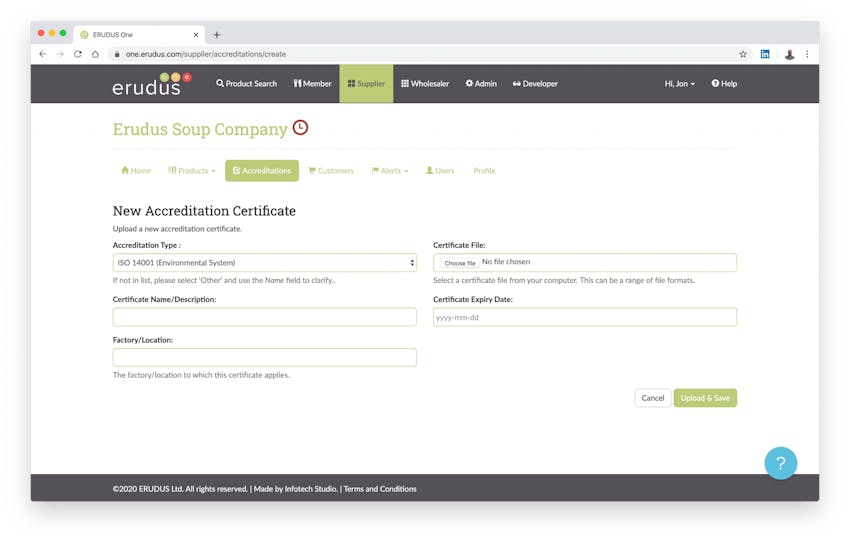Click the browser home icon
The width and height of the screenshot is (850, 542).
click(x=95, y=54)
